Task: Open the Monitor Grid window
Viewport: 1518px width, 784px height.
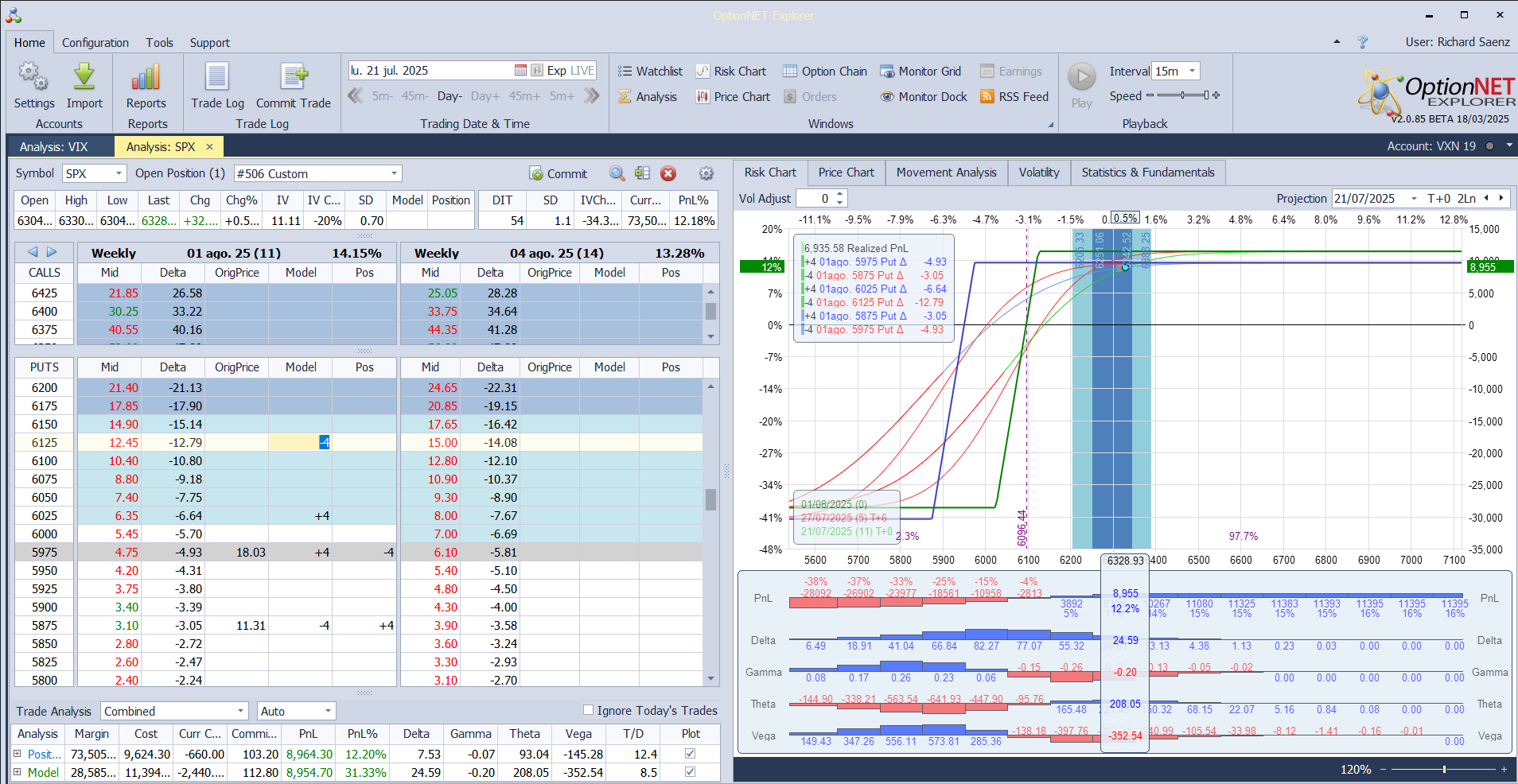Action: [921, 72]
